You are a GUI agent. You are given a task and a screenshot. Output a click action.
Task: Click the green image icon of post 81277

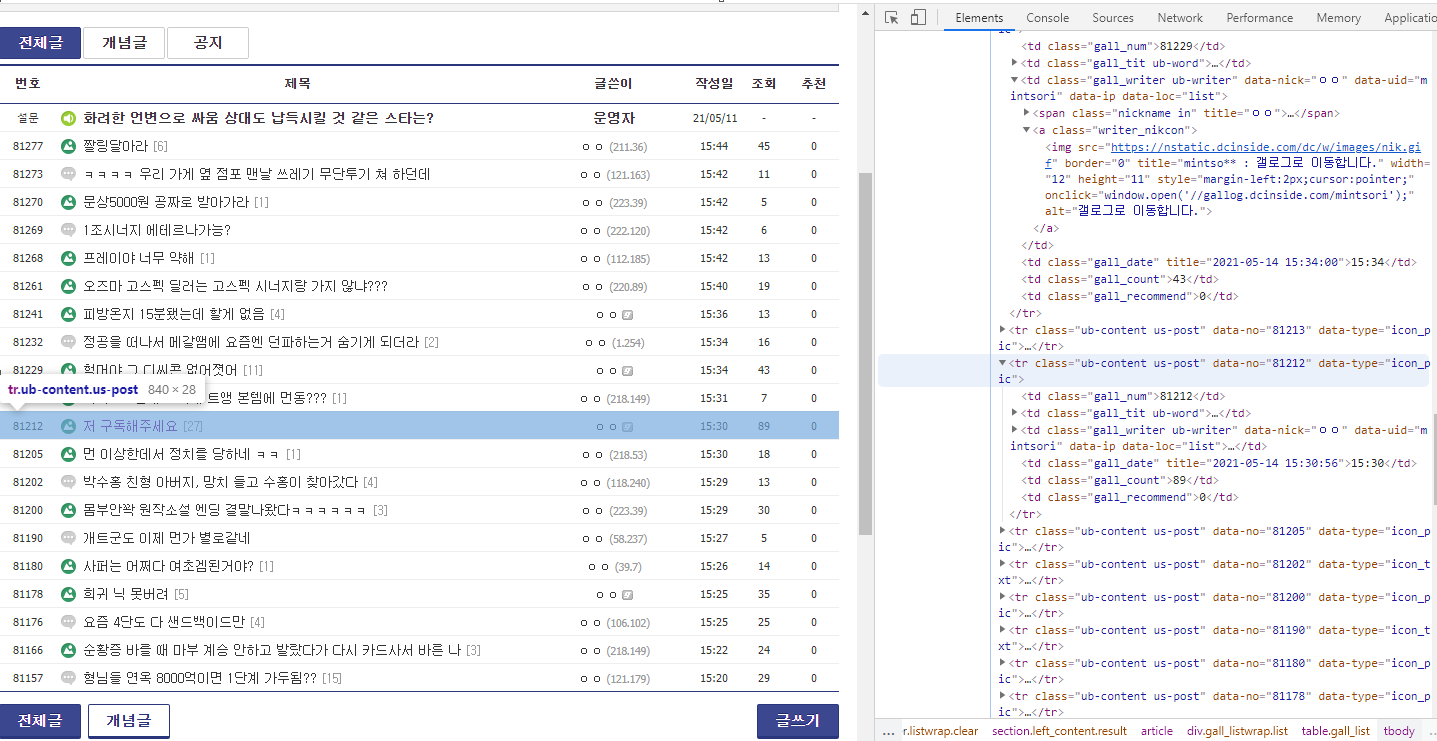click(68, 146)
